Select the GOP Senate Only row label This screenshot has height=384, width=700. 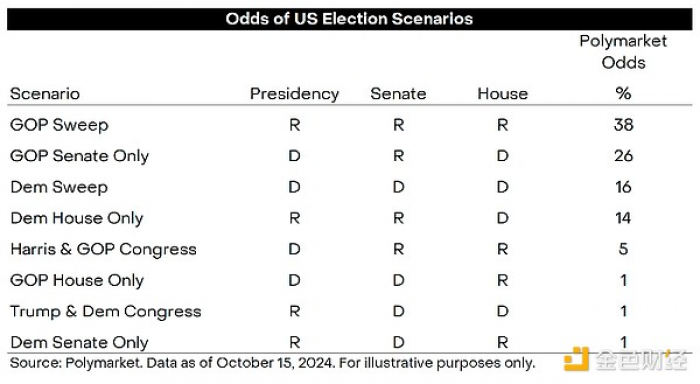(x=79, y=156)
